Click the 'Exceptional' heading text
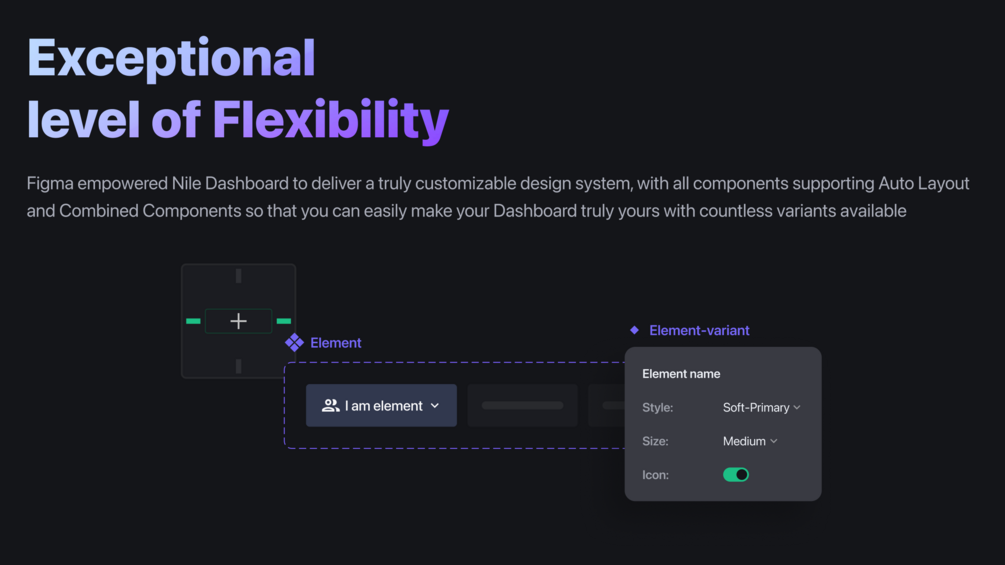 (171, 59)
